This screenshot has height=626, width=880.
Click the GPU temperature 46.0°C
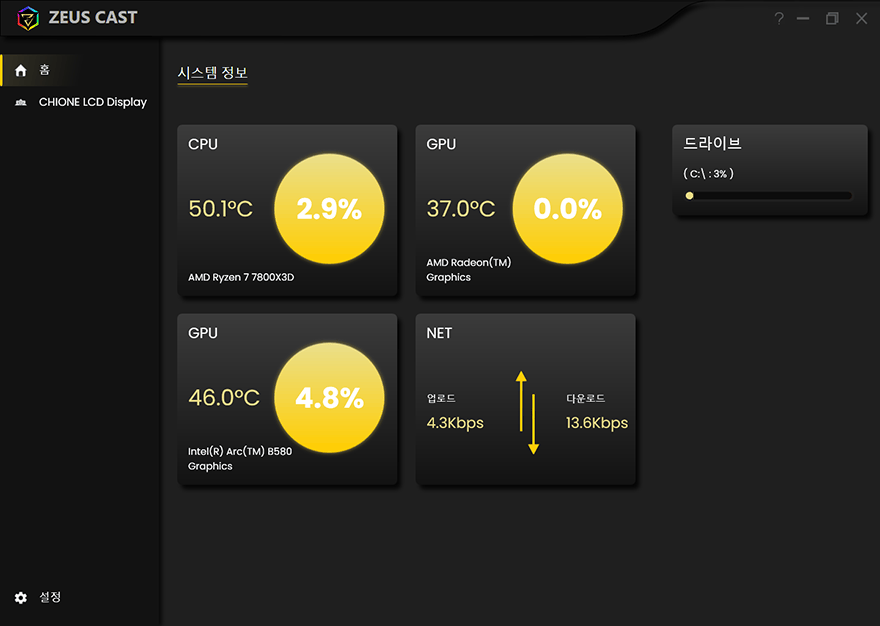(224, 397)
